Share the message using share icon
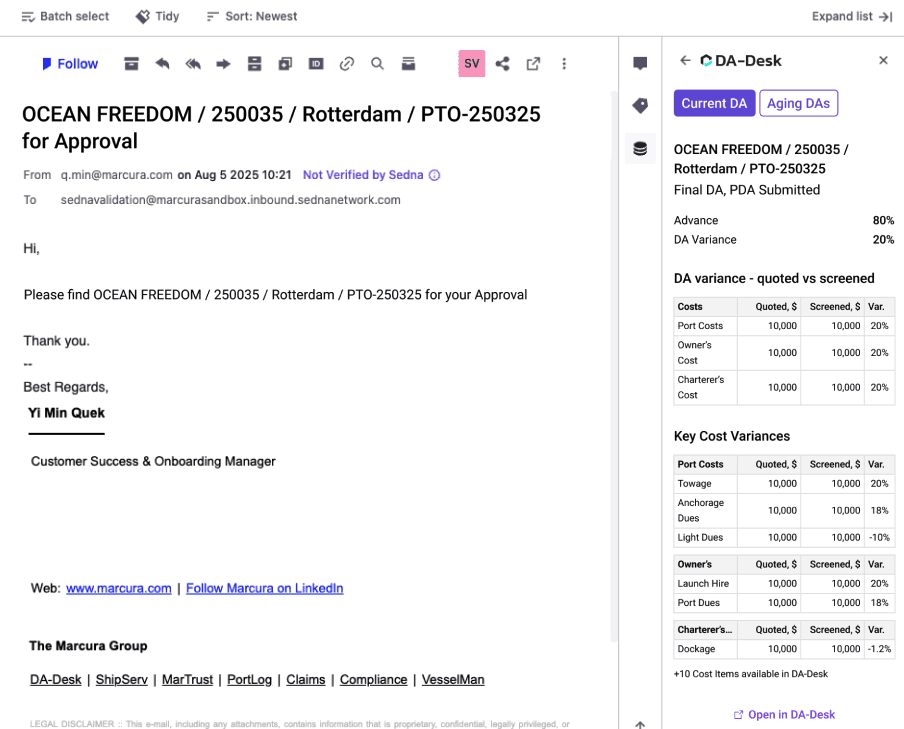904x729 pixels. click(x=502, y=63)
